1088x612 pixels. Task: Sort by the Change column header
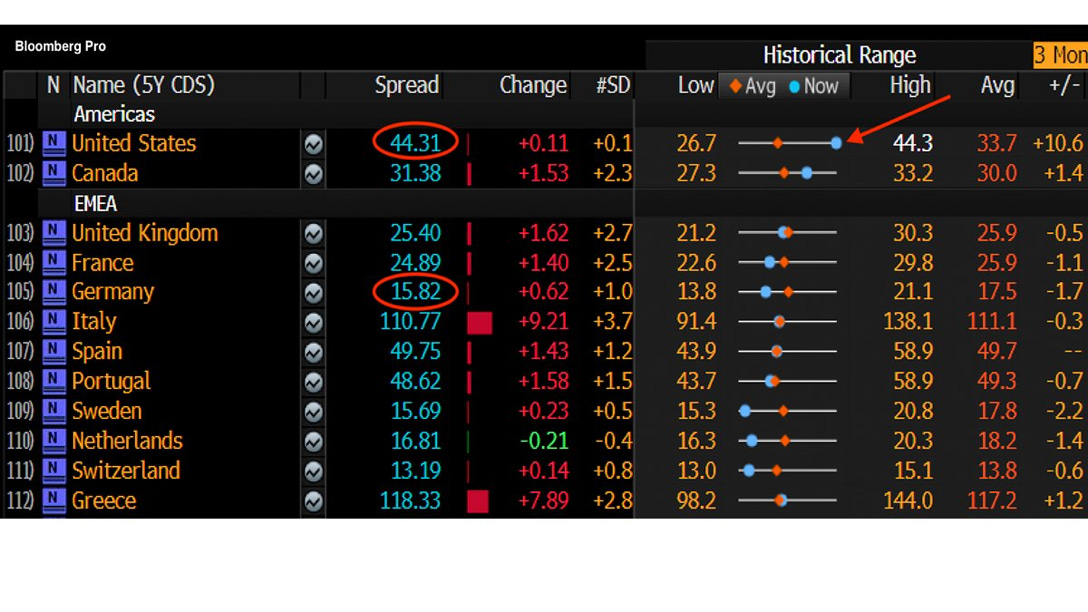(x=533, y=85)
